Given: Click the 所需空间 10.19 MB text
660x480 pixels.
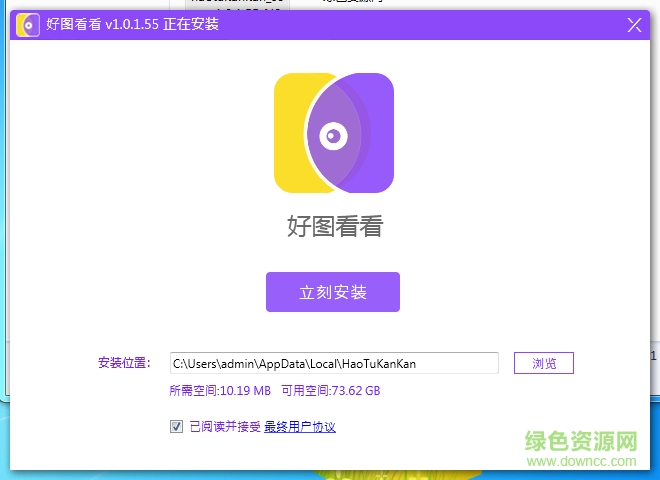Looking at the screenshot, I should pos(220,391).
